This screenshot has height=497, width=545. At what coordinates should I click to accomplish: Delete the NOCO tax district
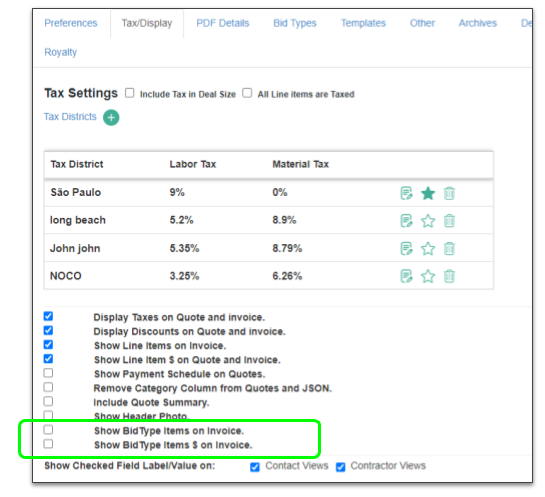(x=449, y=276)
